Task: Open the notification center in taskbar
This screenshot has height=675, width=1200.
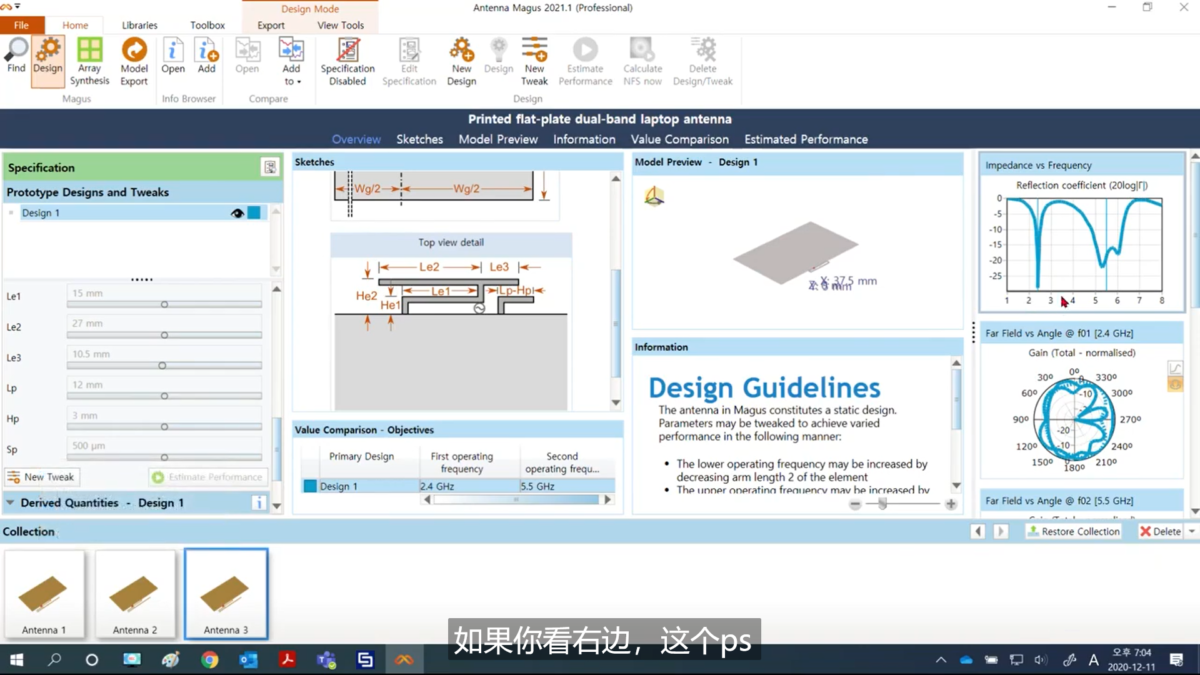Action: pyautogui.click(x=1176, y=660)
